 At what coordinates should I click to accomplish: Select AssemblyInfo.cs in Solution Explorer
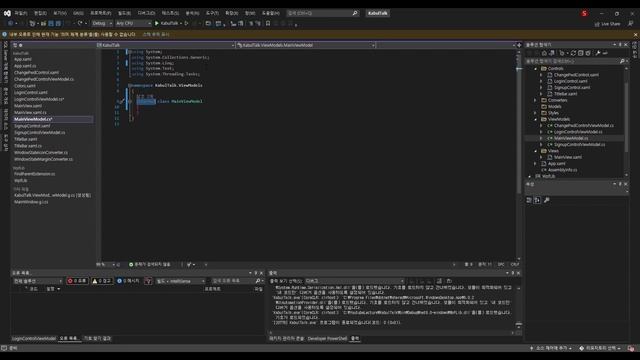click(562, 170)
